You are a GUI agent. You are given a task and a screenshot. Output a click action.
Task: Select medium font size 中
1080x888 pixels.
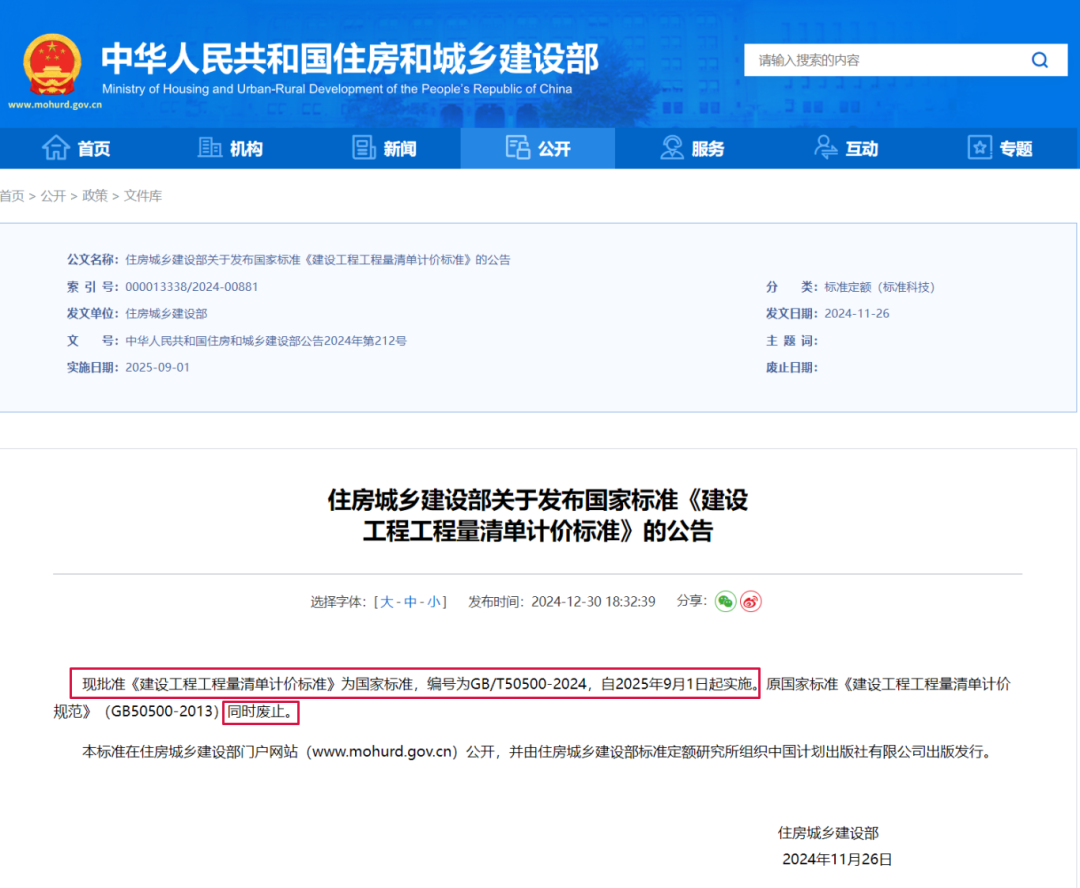coord(410,602)
